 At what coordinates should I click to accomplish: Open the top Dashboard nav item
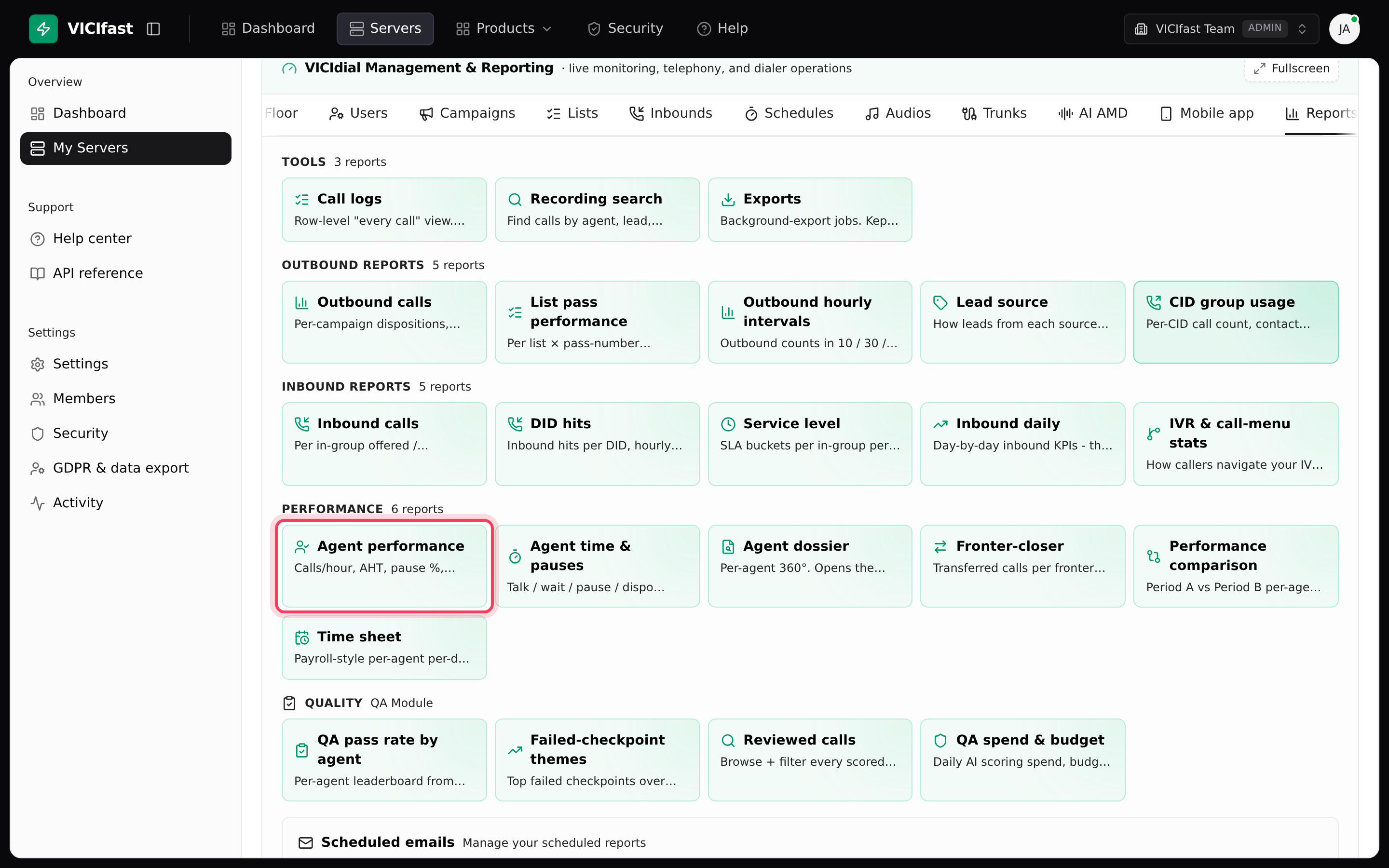pyautogui.click(x=268, y=29)
